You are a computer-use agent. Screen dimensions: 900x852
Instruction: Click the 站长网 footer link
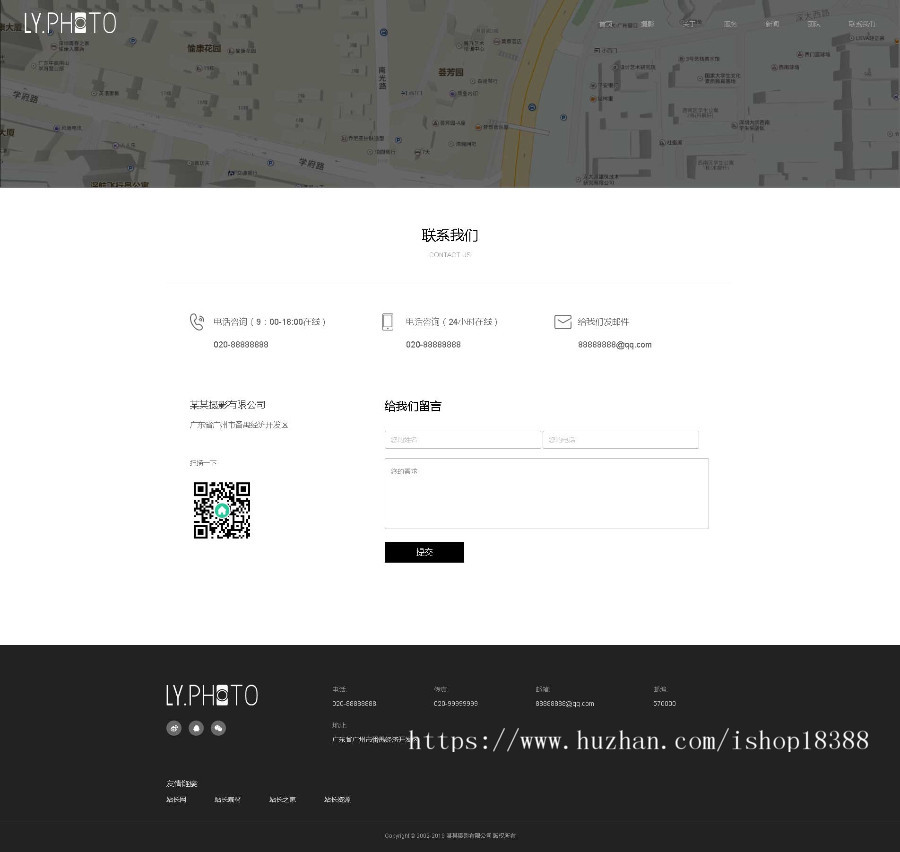pyautogui.click(x=176, y=799)
